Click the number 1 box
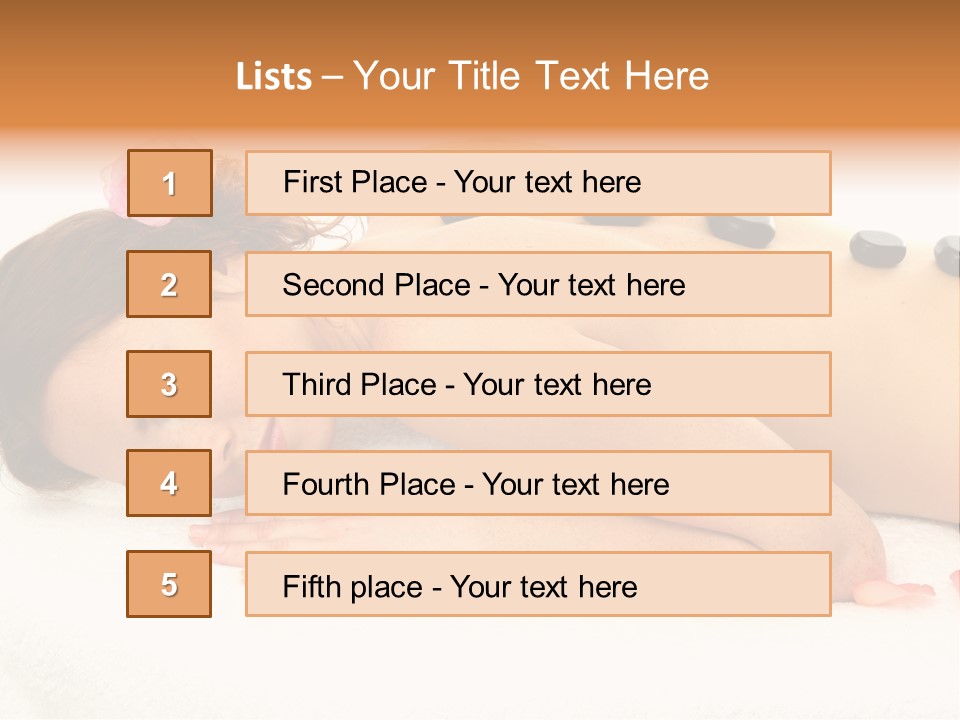 [169, 183]
